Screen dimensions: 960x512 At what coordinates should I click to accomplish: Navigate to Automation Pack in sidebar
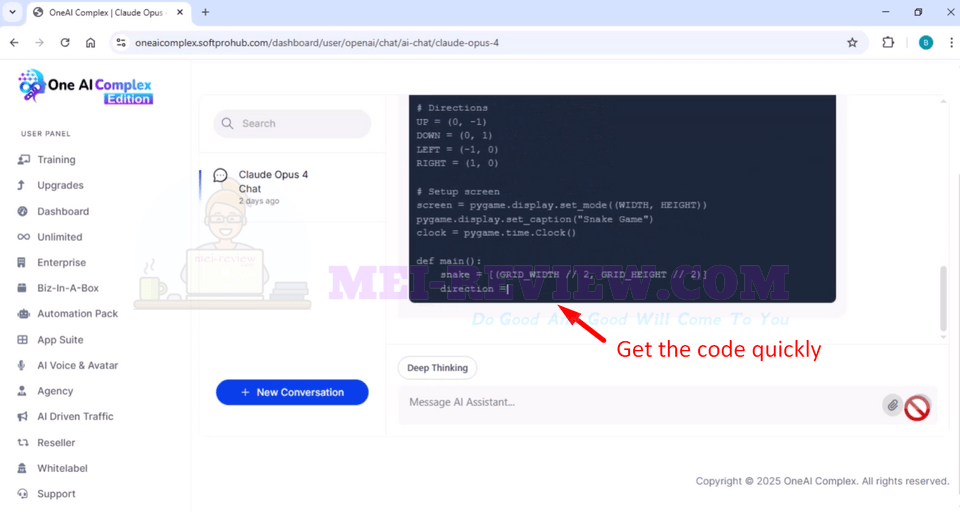click(77, 314)
